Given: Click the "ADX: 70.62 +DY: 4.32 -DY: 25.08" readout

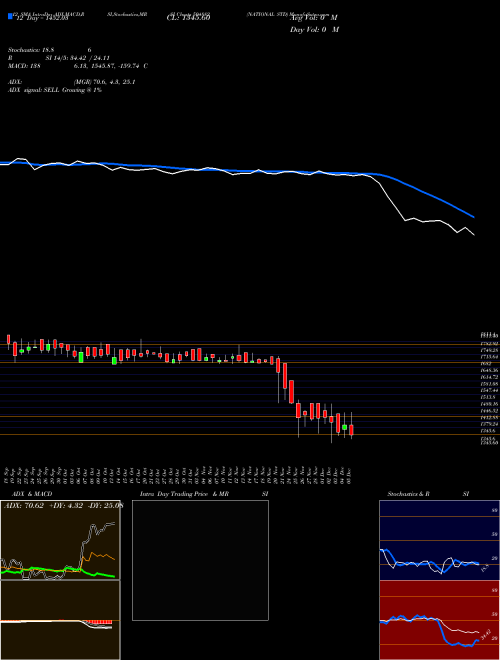Looking at the screenshot, I should [63, 505].
